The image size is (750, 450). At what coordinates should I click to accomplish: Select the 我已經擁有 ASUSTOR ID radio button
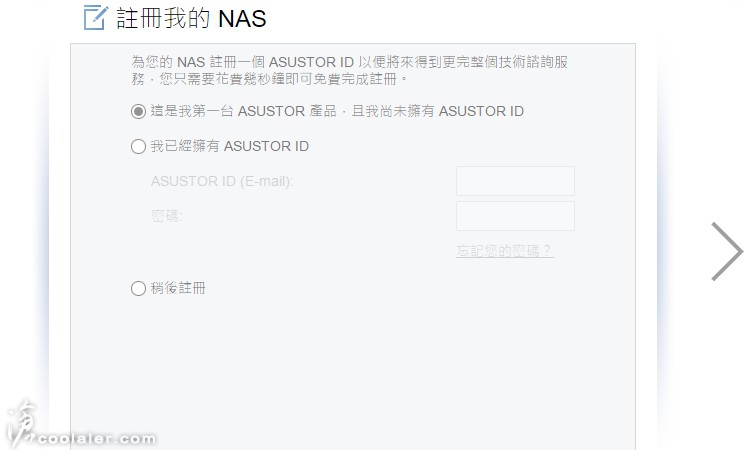pos(138,146)
